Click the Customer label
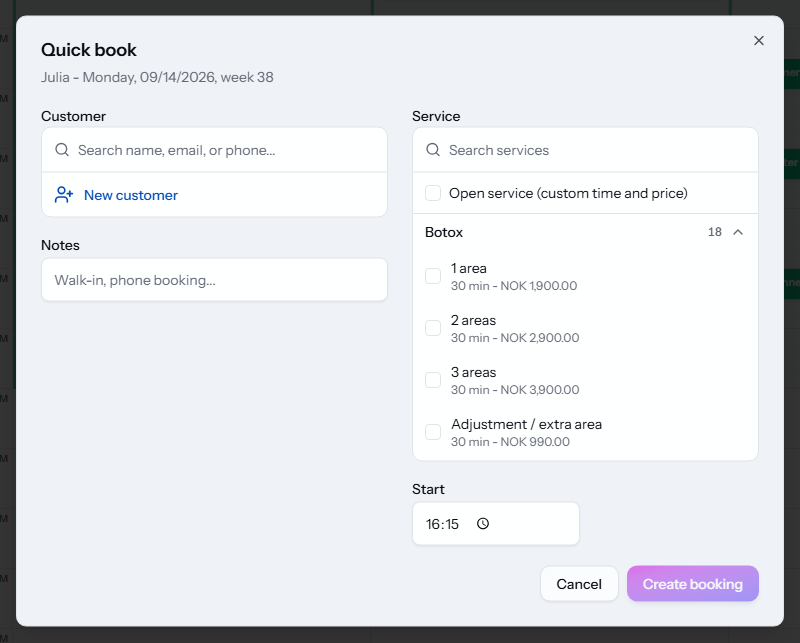800x643 pixels. point(73,116)
